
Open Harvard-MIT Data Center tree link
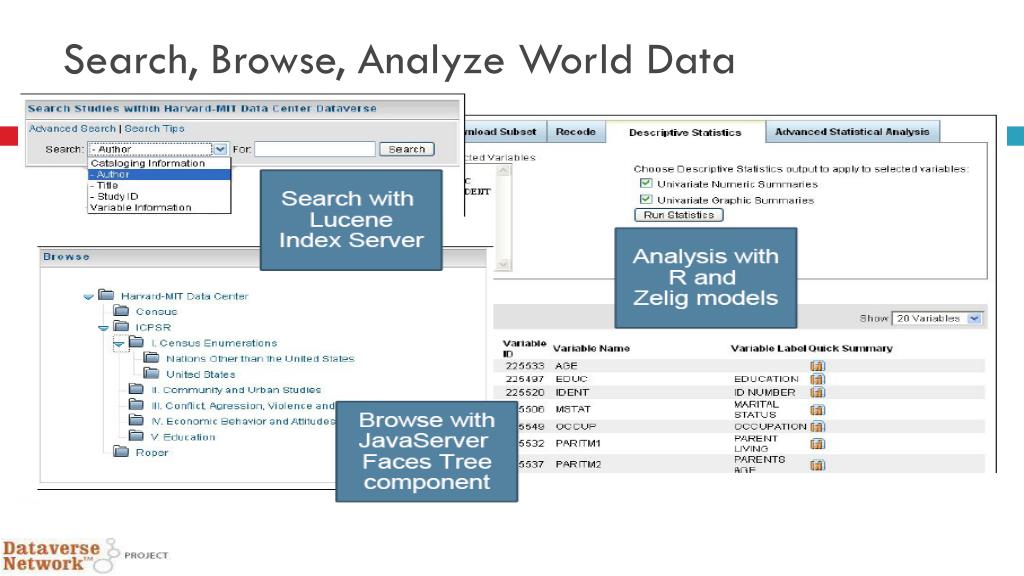(x=184, y=296)
